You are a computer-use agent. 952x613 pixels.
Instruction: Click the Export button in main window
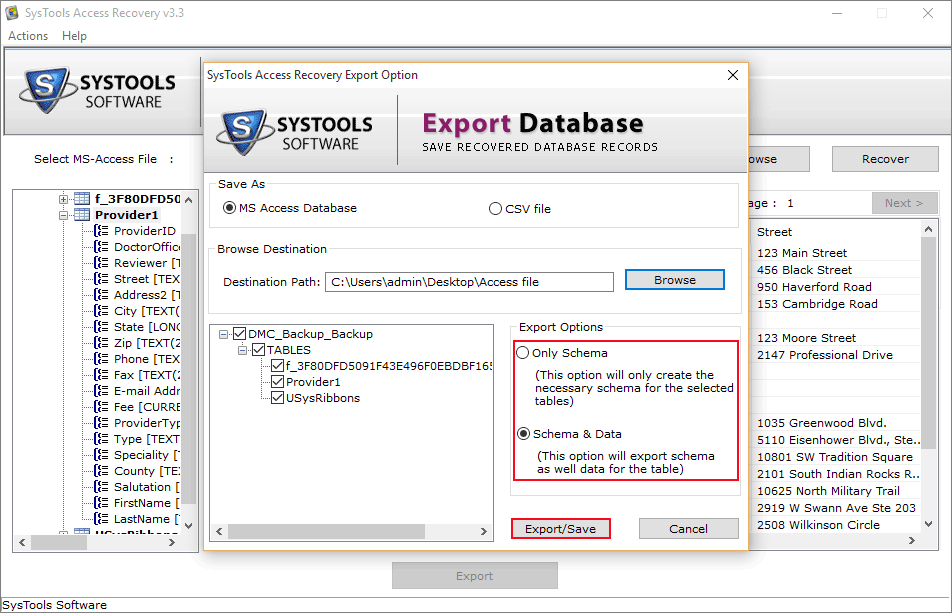pyautogui.click(x=475, y=575)
